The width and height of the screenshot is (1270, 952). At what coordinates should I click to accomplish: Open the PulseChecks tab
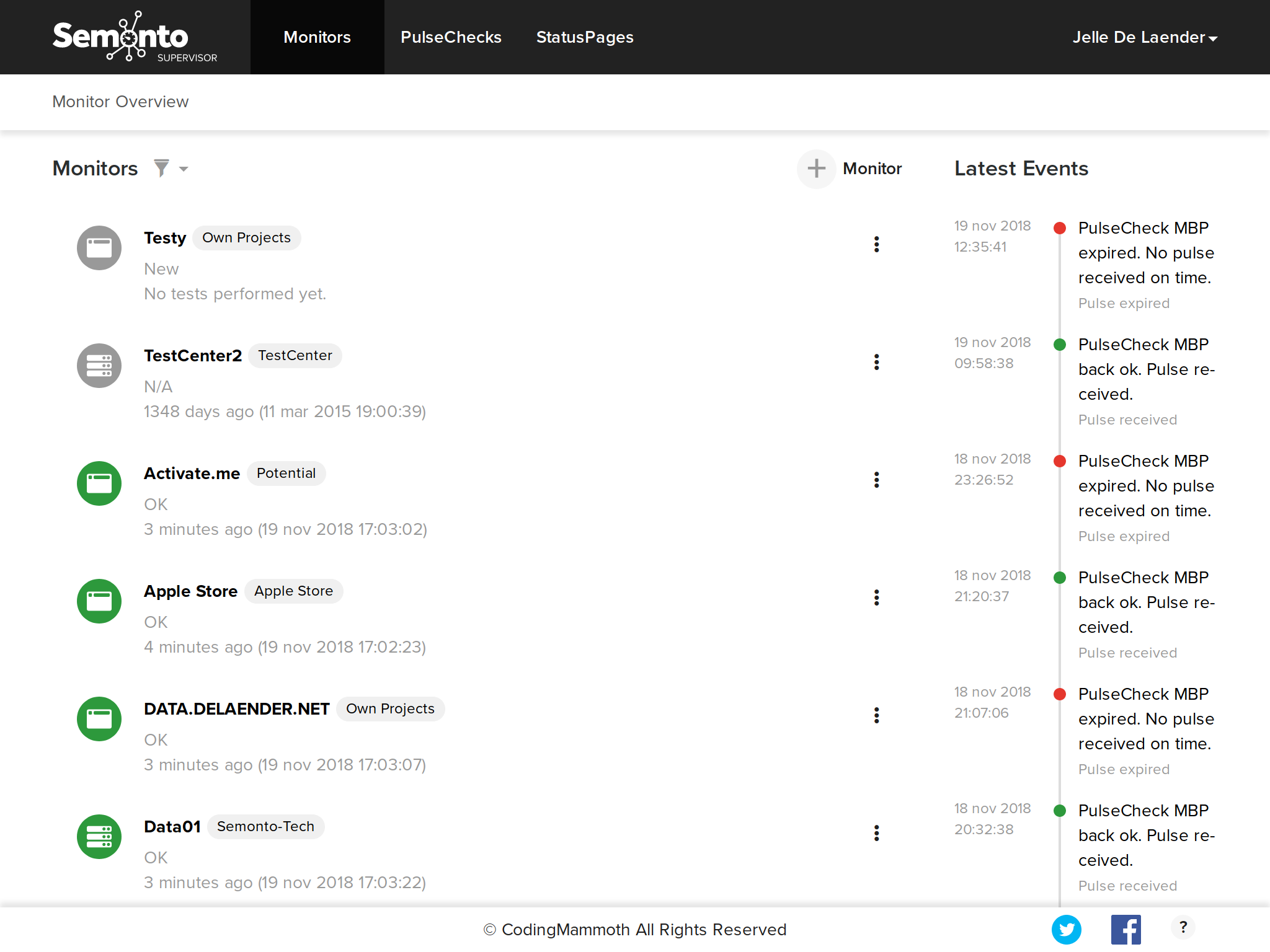coord(451,37)
